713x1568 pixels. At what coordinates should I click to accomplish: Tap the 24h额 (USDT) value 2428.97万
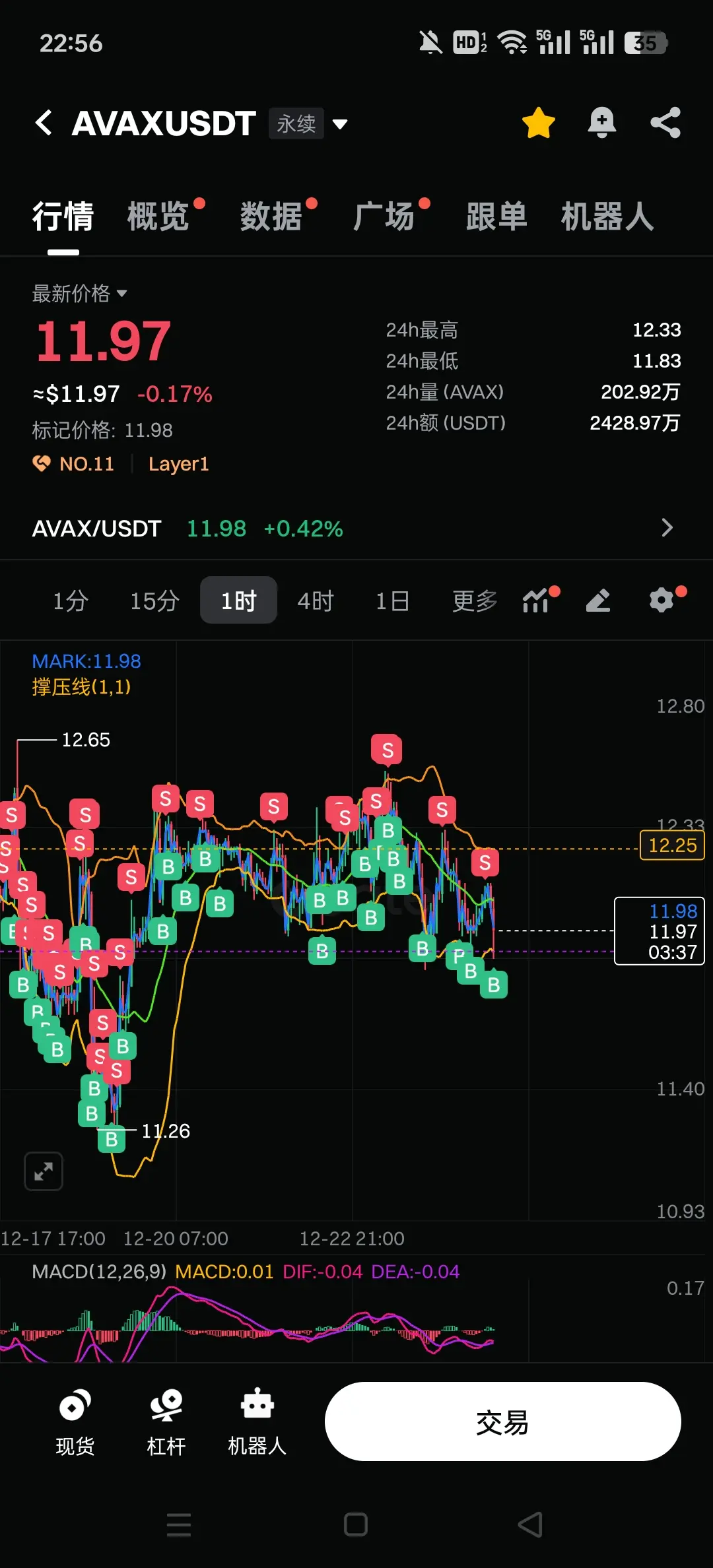(x=634, y=423)
